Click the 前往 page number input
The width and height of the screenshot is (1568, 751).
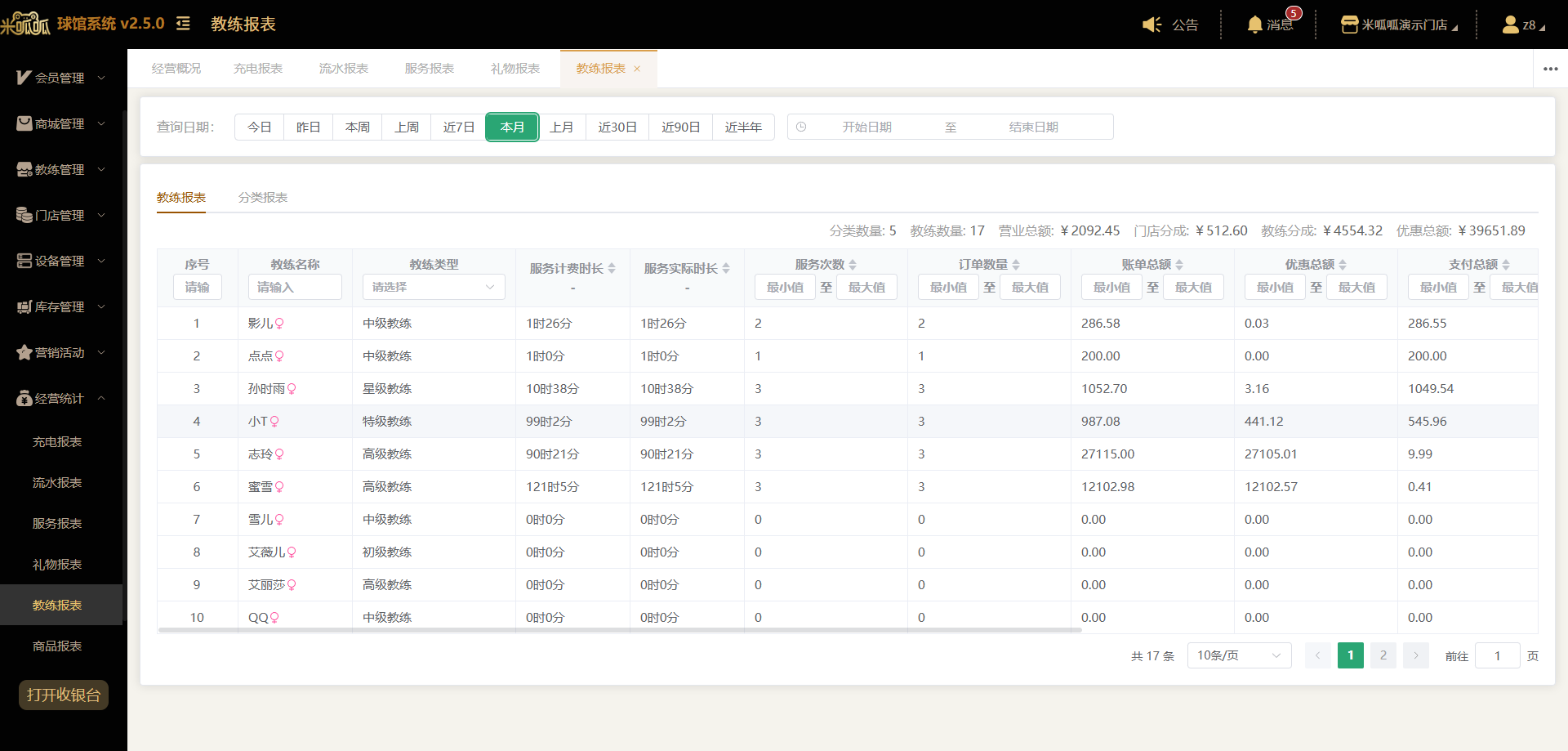pos(1498,655)
